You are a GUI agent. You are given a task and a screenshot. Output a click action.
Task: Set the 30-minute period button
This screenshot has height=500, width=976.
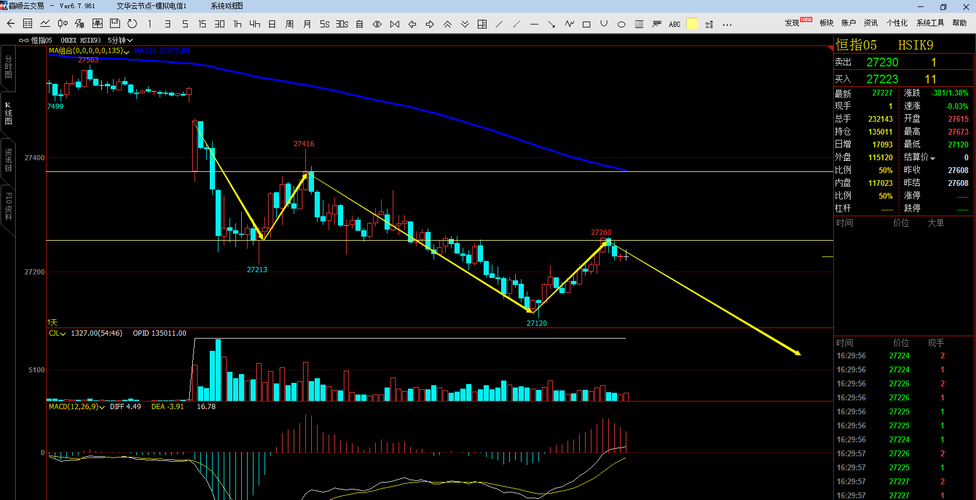pos(220,24)
